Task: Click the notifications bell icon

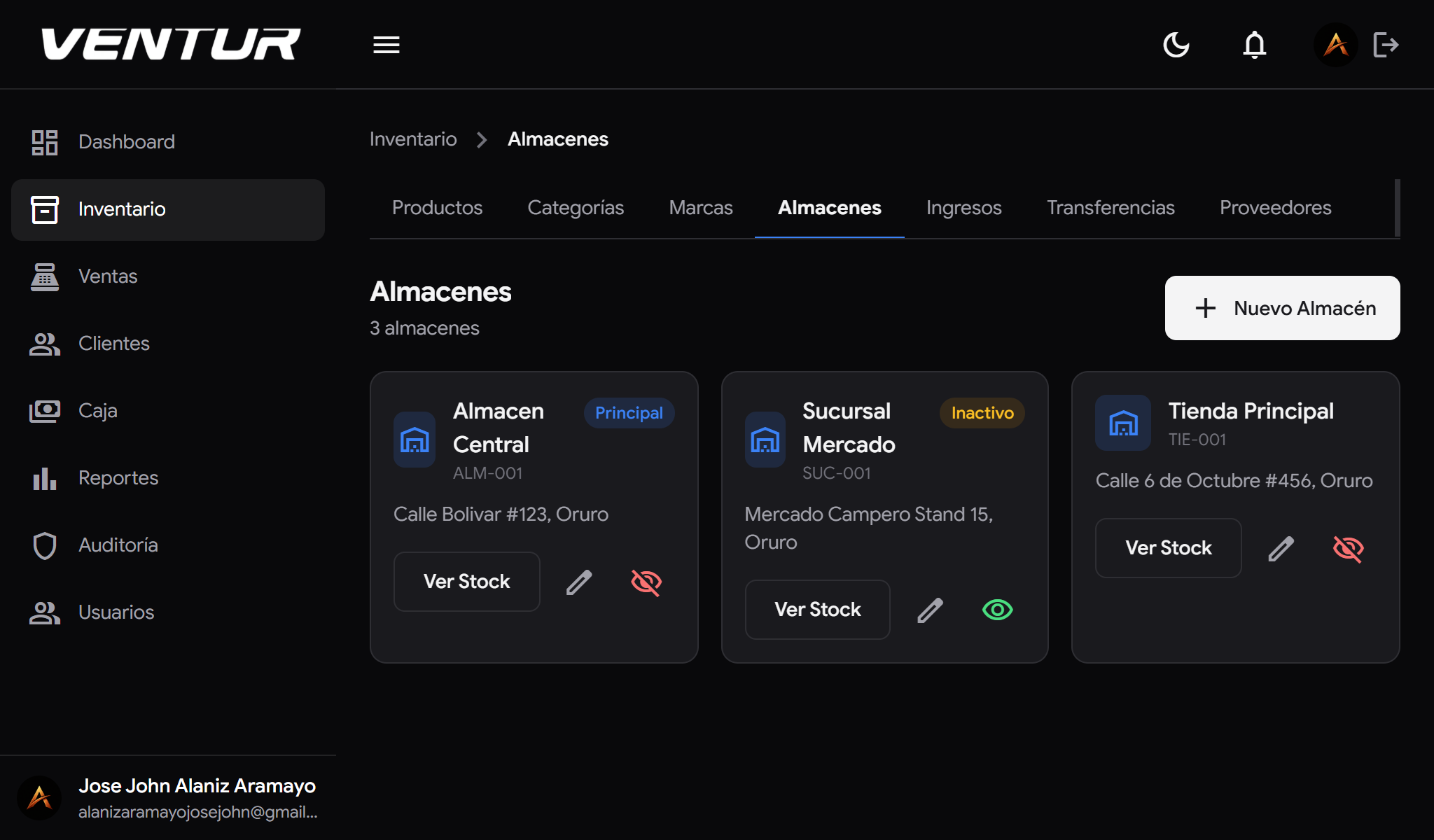Action: click(x=1255, y=45)
